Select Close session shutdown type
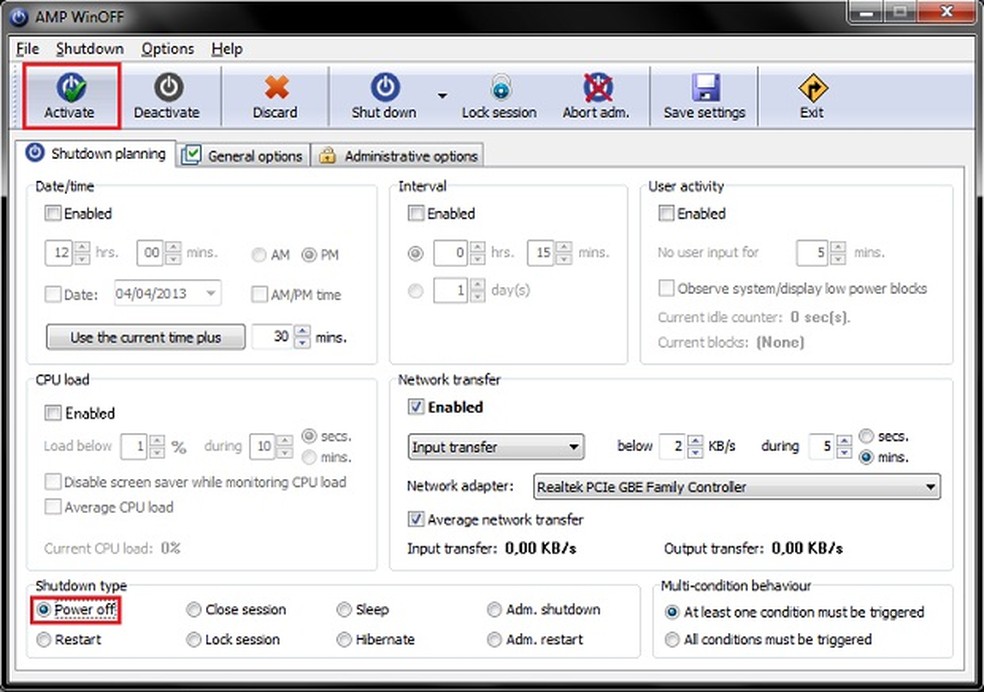 [194, 610]
